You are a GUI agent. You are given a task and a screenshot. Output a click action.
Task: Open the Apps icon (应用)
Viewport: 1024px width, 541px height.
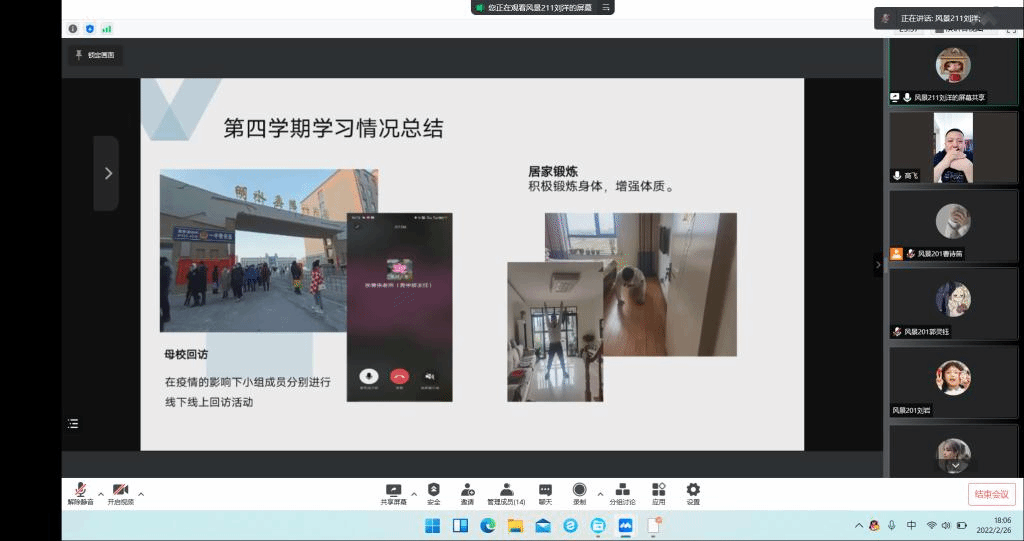tap(658, 490)
